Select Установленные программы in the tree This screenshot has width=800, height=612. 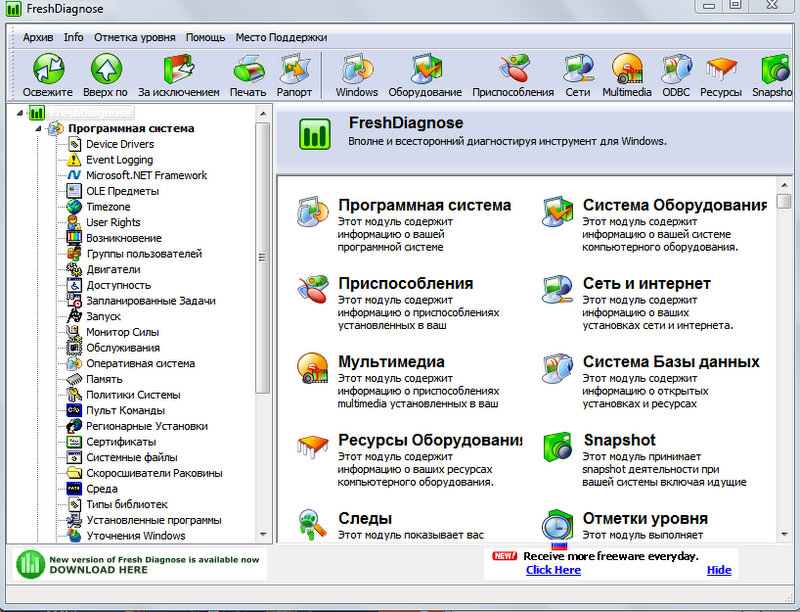154,520
